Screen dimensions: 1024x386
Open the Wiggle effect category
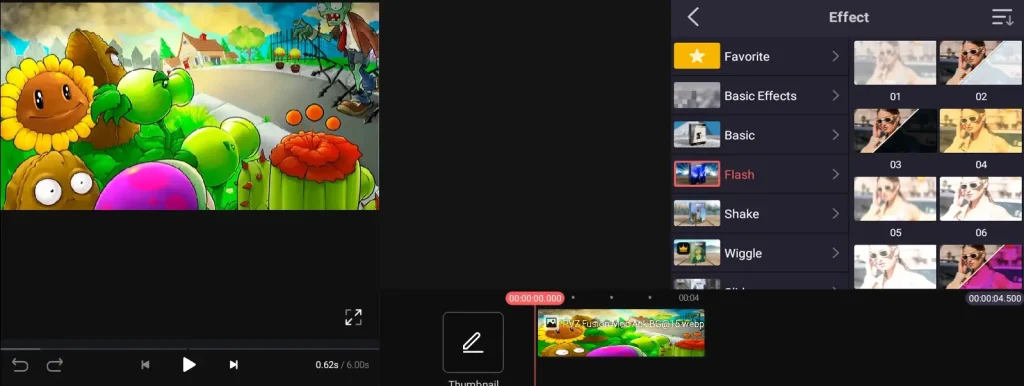tap(760, 253)
